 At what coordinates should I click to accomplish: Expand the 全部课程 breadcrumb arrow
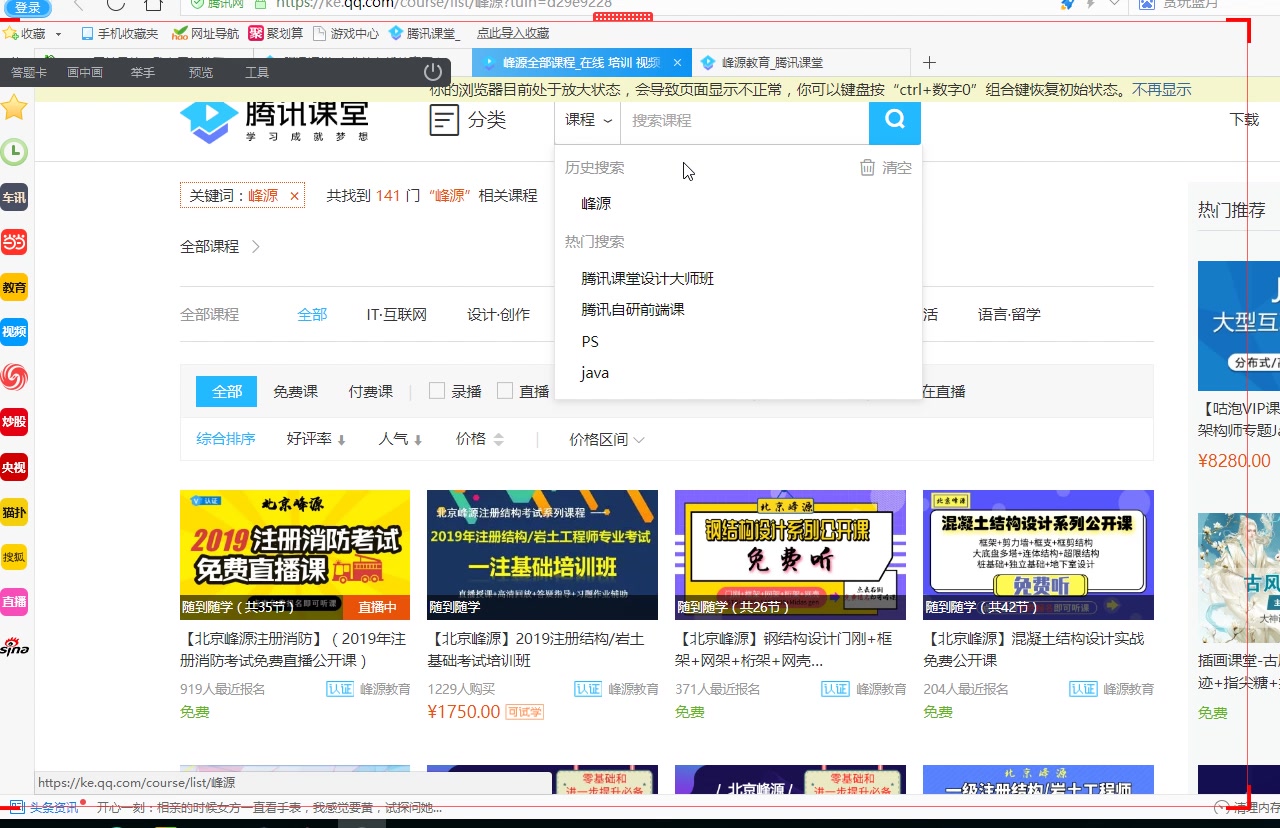pyautogui.click(x=256, y=246)
